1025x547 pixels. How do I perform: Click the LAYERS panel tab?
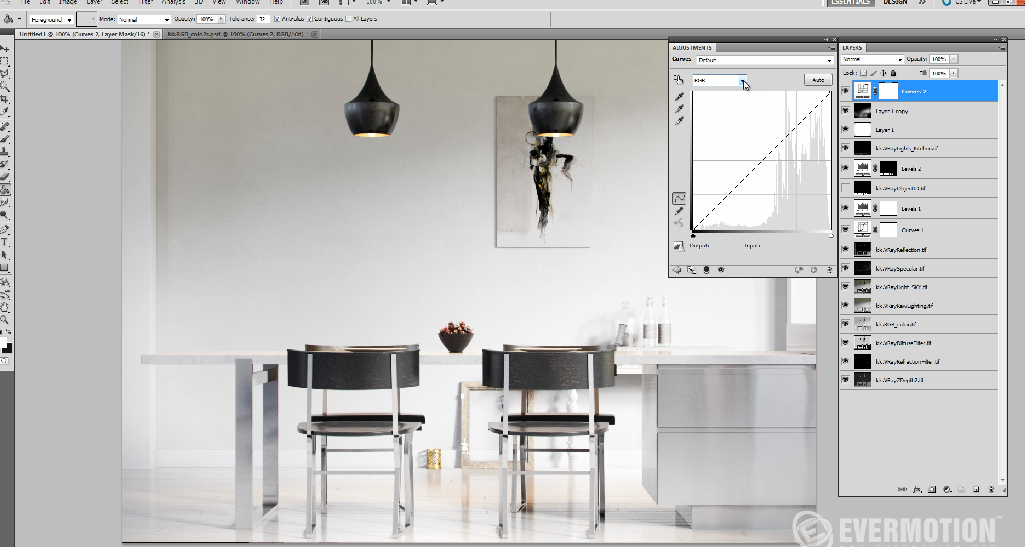[852, 48]
